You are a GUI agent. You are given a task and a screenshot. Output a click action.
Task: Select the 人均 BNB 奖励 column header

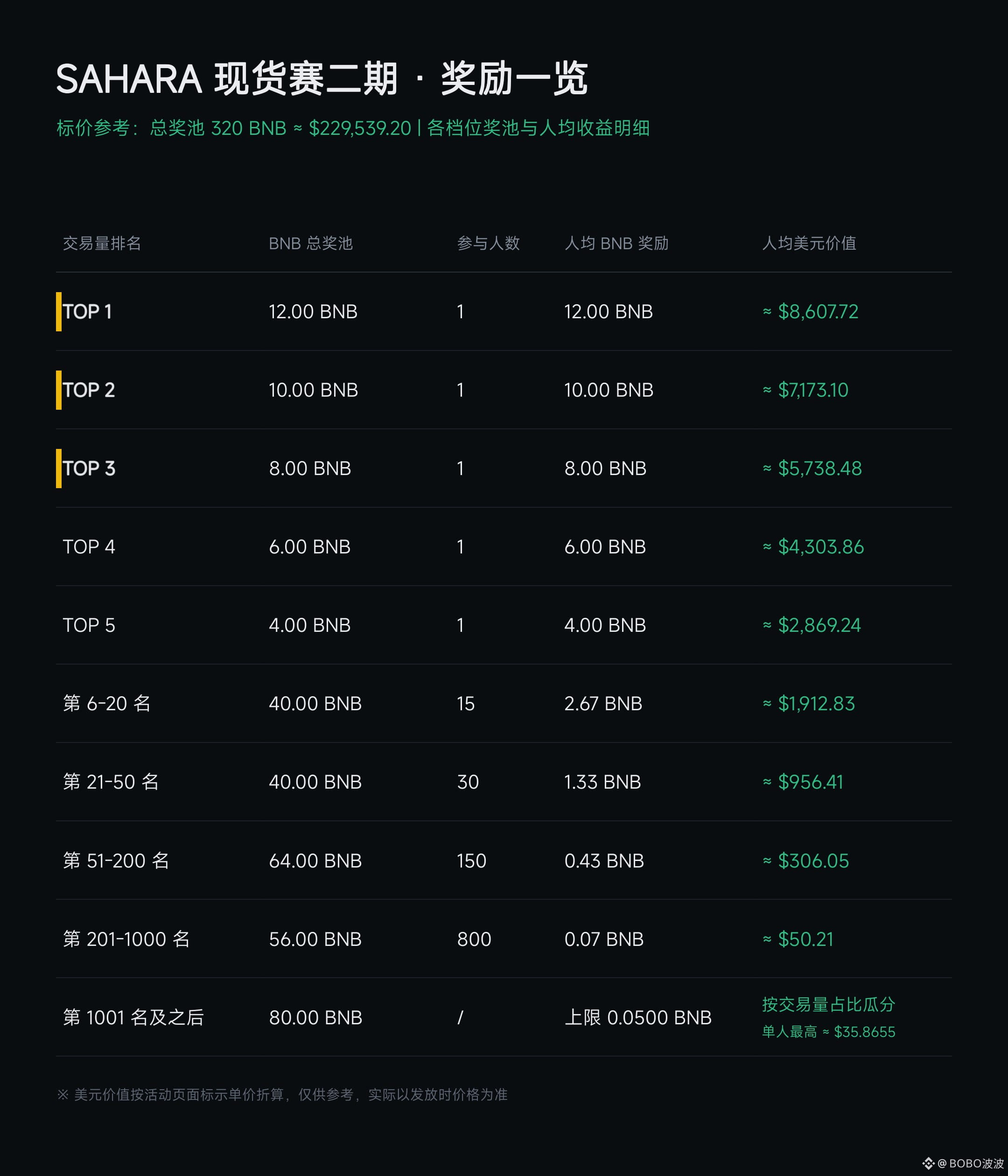[616, 244]
